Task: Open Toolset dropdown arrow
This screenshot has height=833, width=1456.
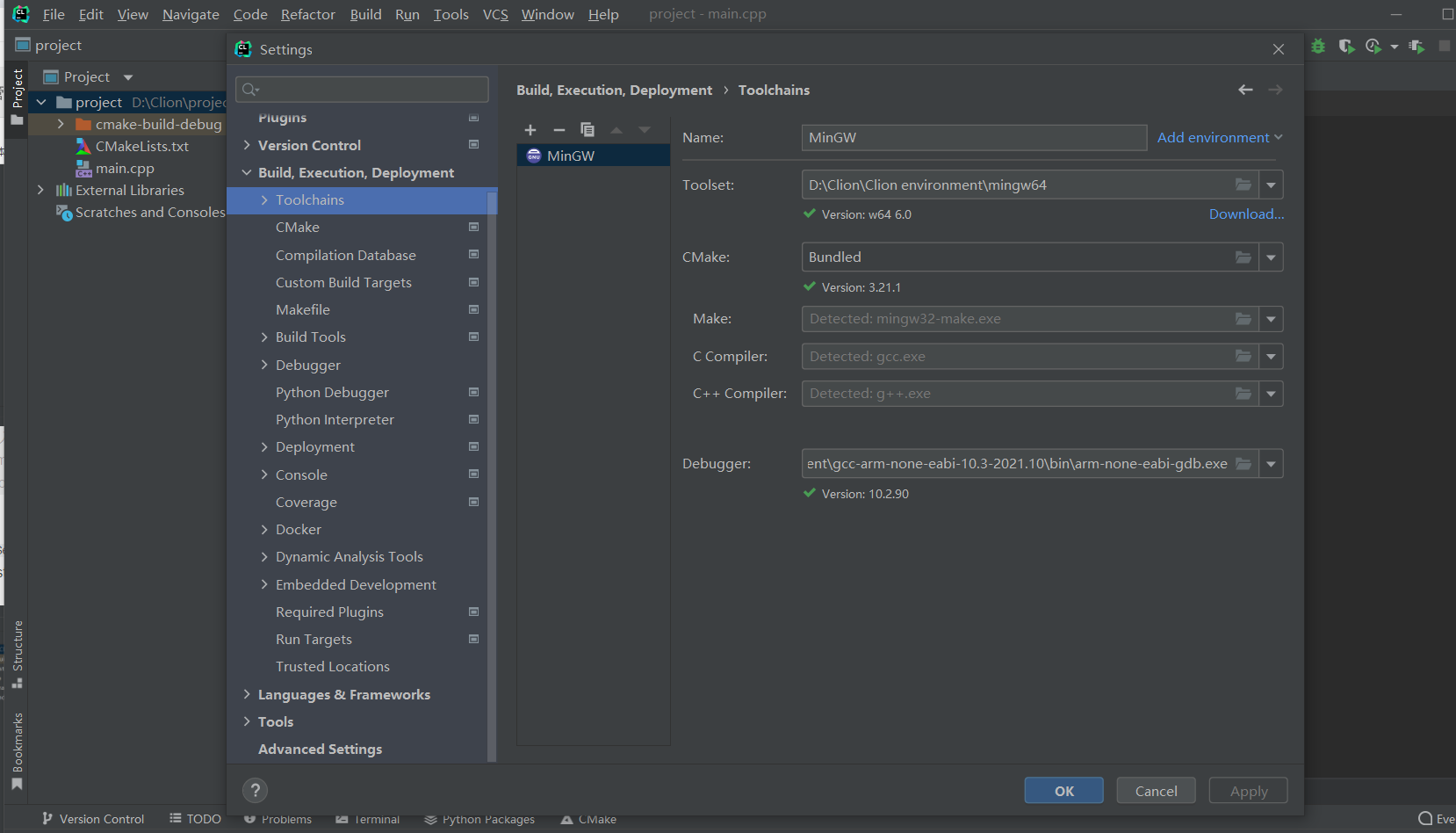Action: (x=1271, y=185)
